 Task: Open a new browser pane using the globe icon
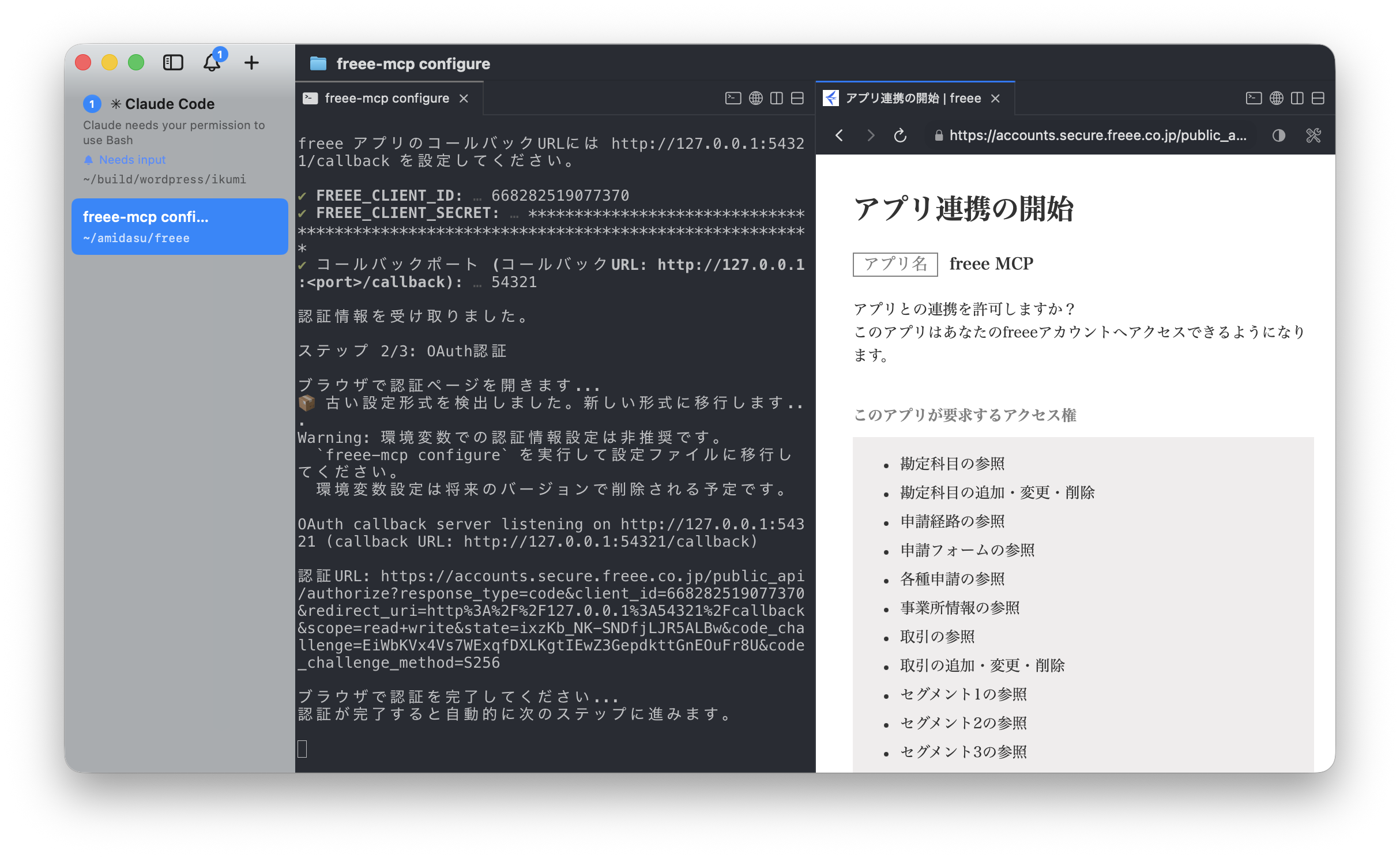(756, 98)
